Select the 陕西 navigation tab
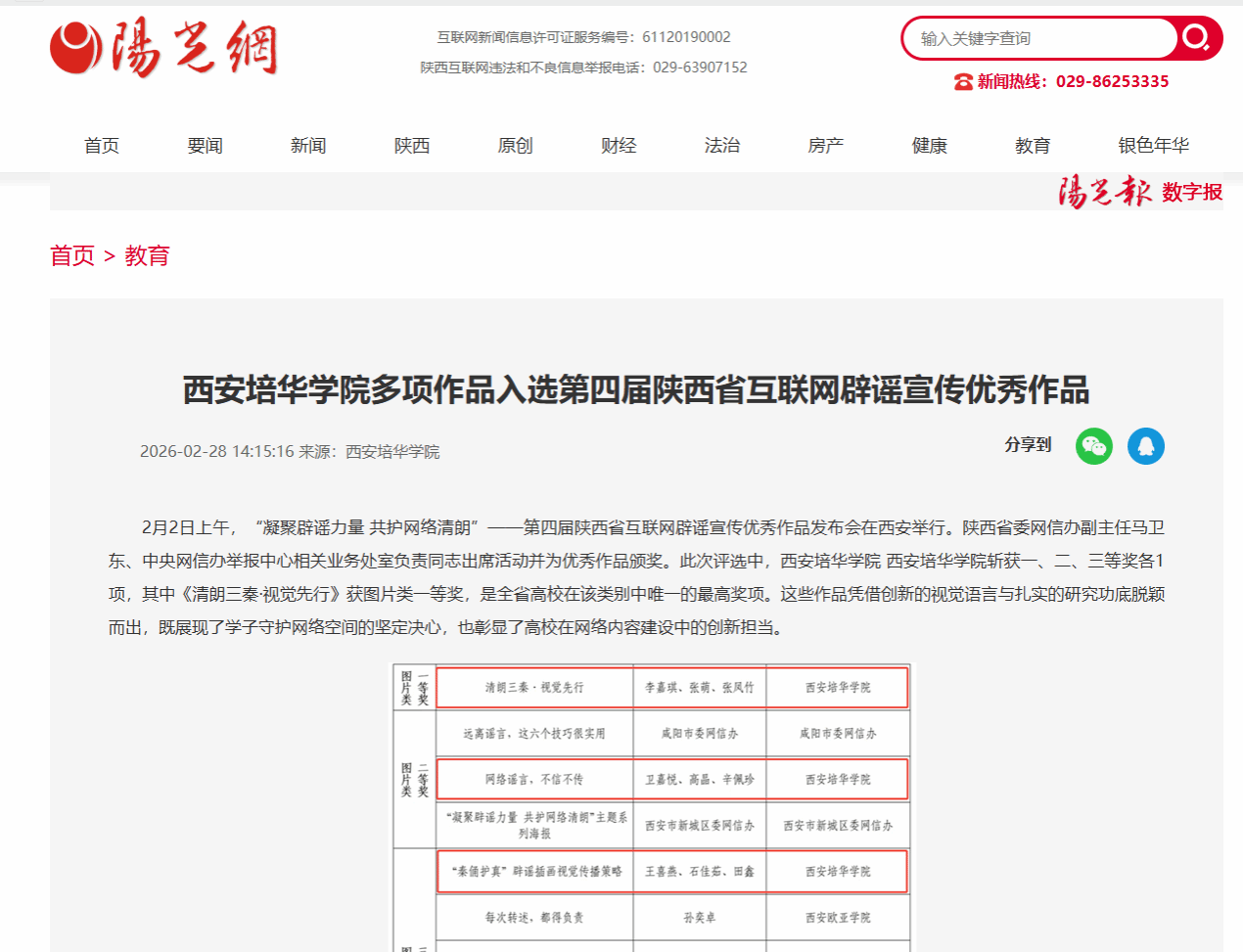 412,146
